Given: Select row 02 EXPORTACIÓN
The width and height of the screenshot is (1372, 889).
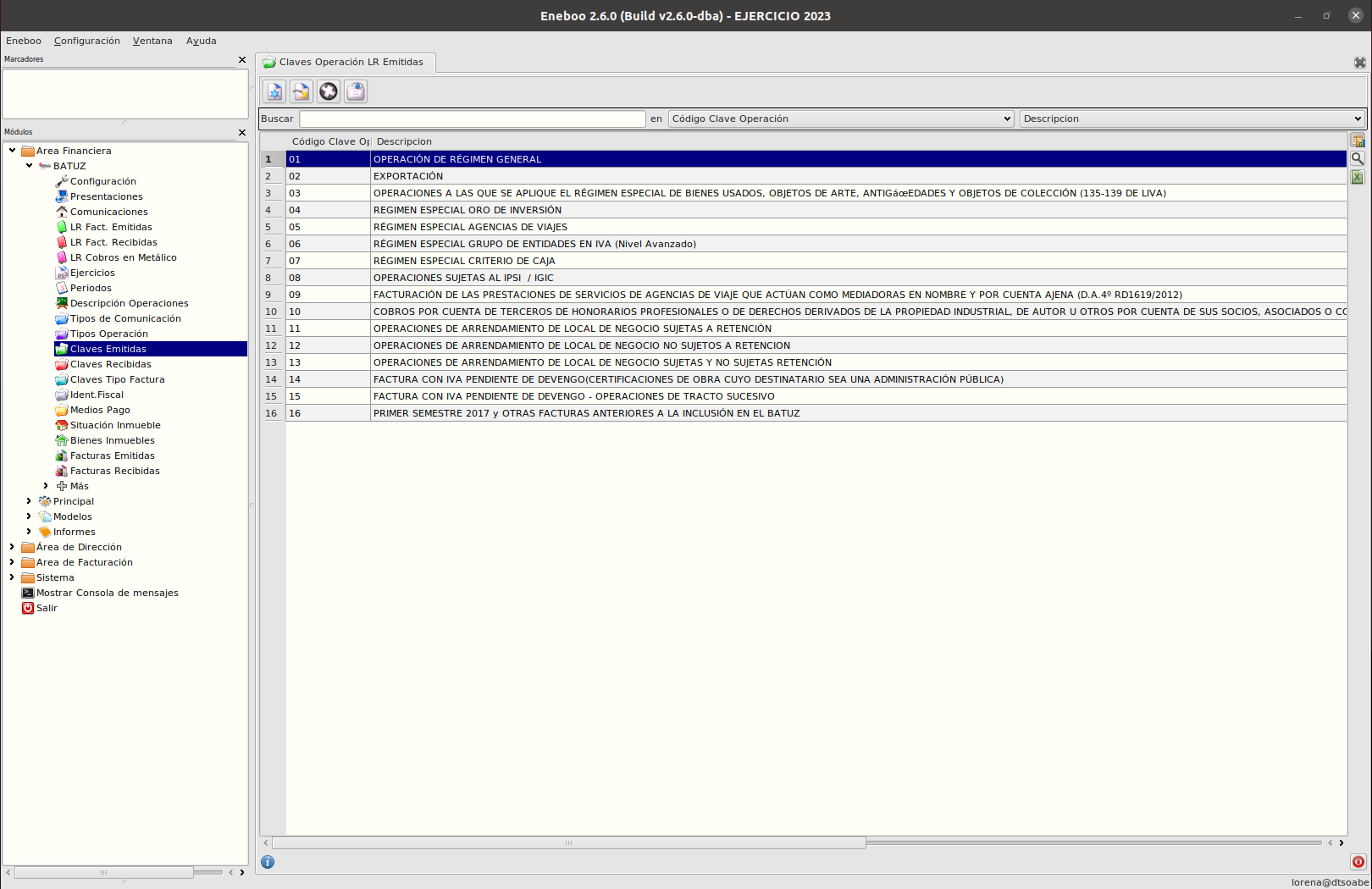Looking at the screenshot, I should pyautogui.click(x=816, y=176).
